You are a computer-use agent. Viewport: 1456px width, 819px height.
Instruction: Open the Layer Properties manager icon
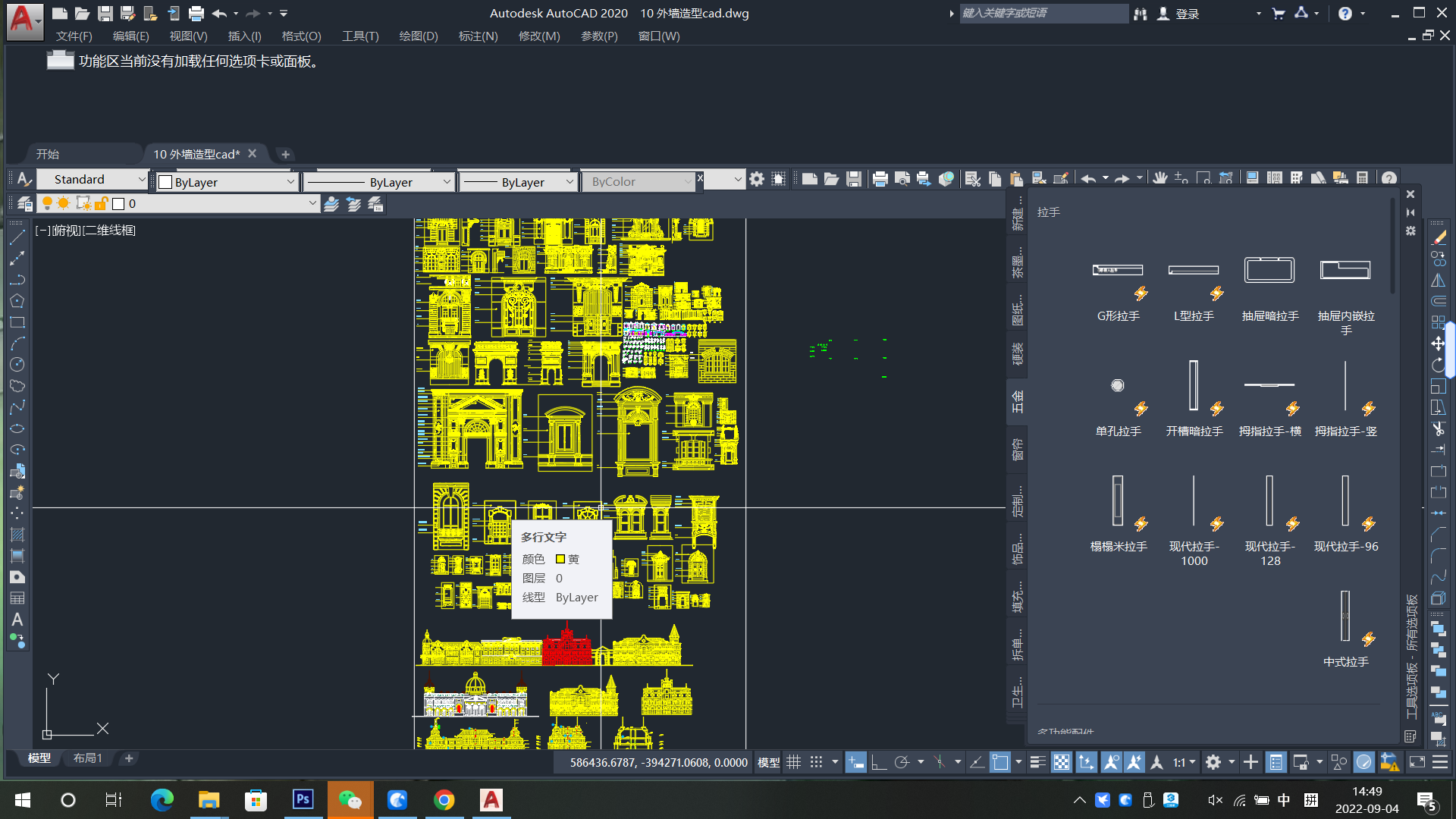(24, 204)
